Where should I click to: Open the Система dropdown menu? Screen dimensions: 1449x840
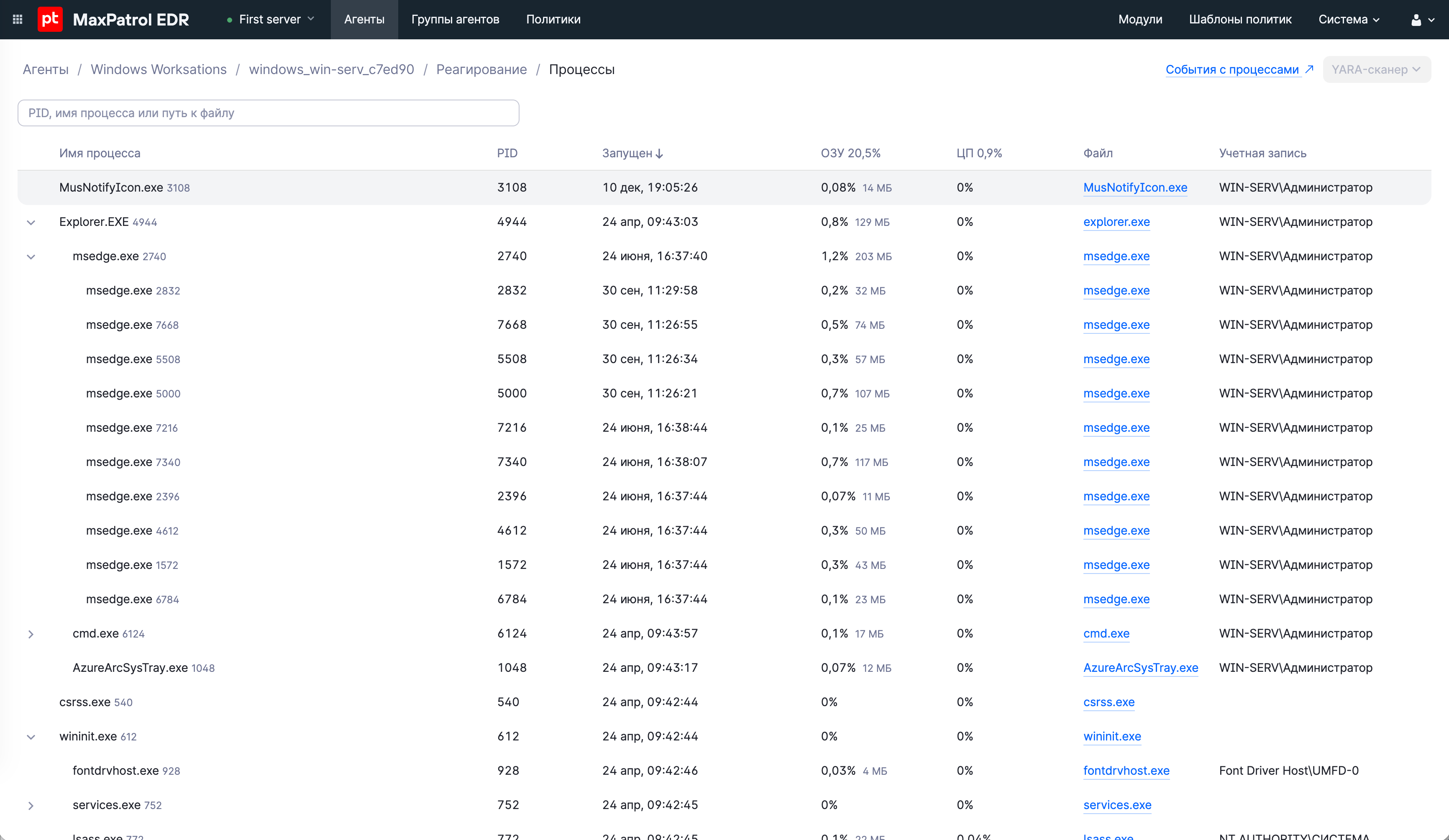pos(1348,20)
